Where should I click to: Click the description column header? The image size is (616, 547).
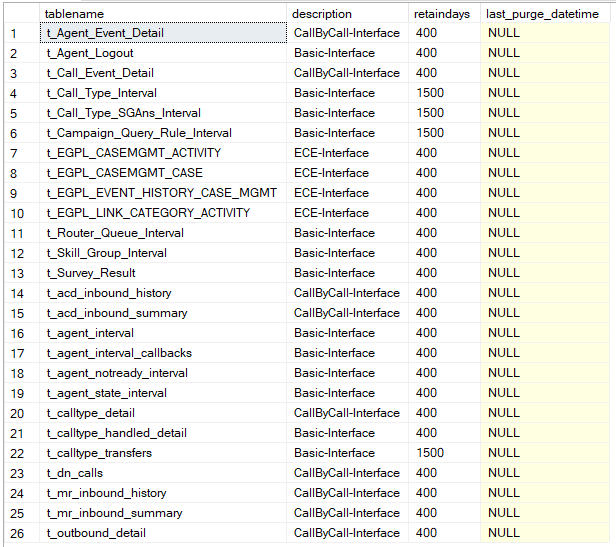click(347, 14)
